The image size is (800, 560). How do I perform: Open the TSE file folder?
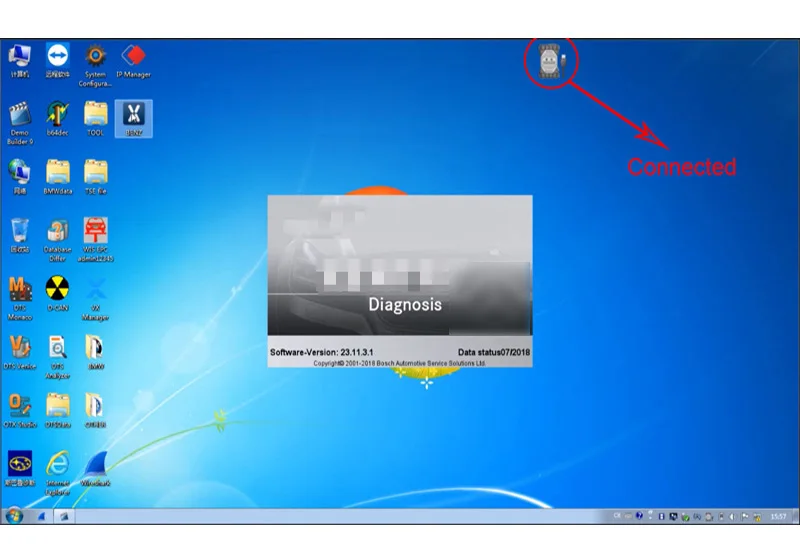(x=95, y=176)
